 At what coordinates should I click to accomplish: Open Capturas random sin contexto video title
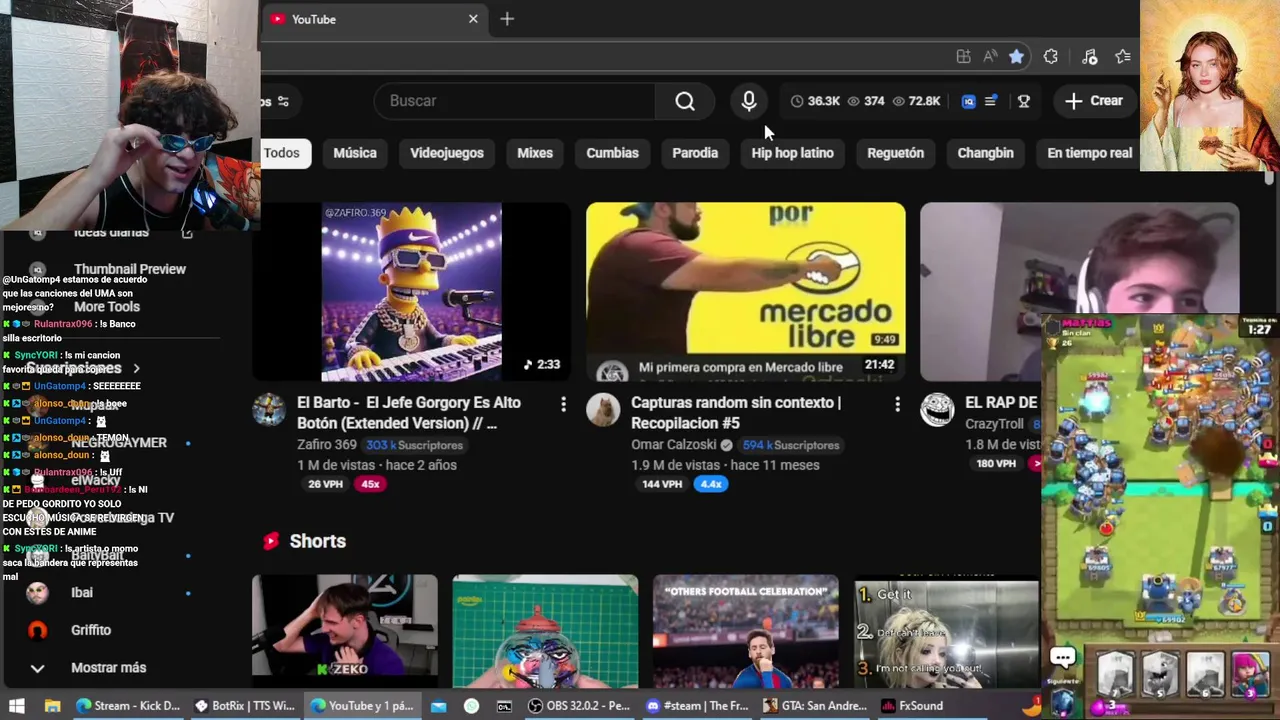pyautogui.click(x=736, y=413)
